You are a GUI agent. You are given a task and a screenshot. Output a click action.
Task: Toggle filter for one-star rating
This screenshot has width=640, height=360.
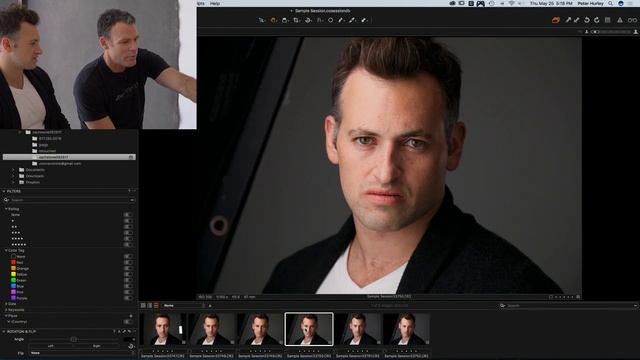pyautogui.click(x=128, y=221)
